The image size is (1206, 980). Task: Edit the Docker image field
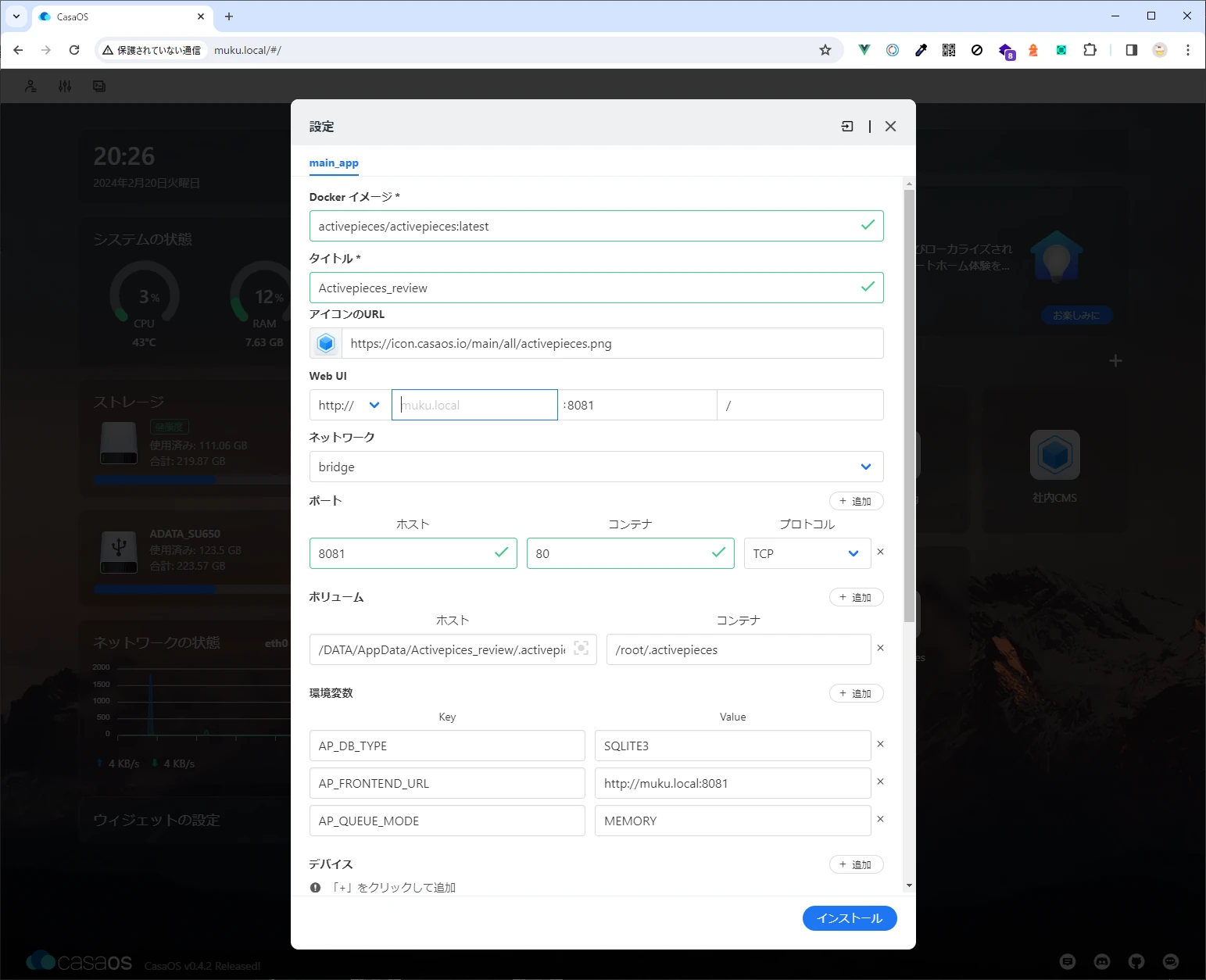(596, 226)
